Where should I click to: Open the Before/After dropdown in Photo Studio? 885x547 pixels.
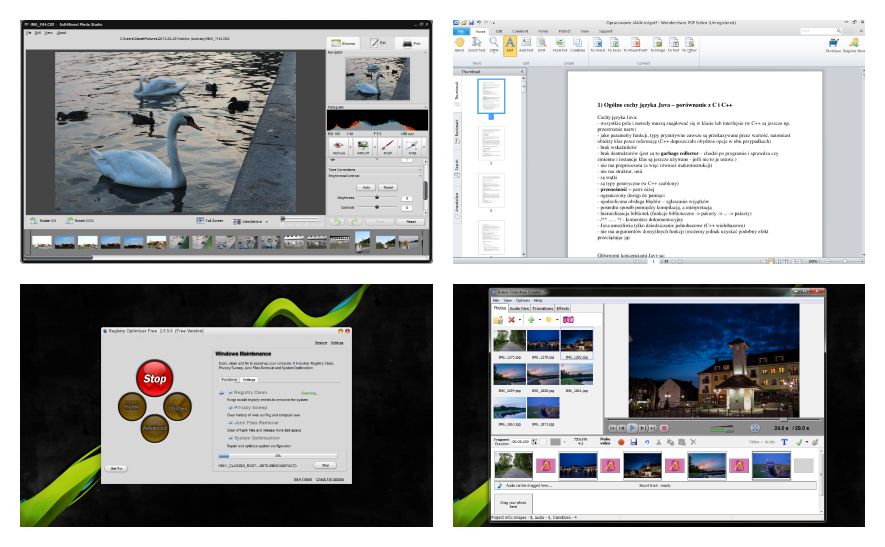click(266, 221)
